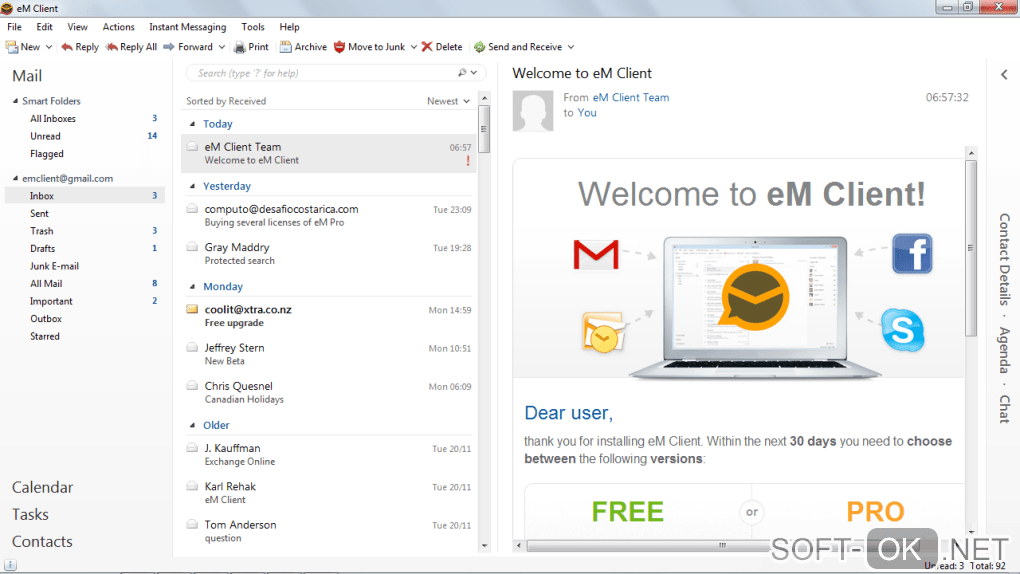
Task: Select the Inbox folder
Action: coord(85,195)
